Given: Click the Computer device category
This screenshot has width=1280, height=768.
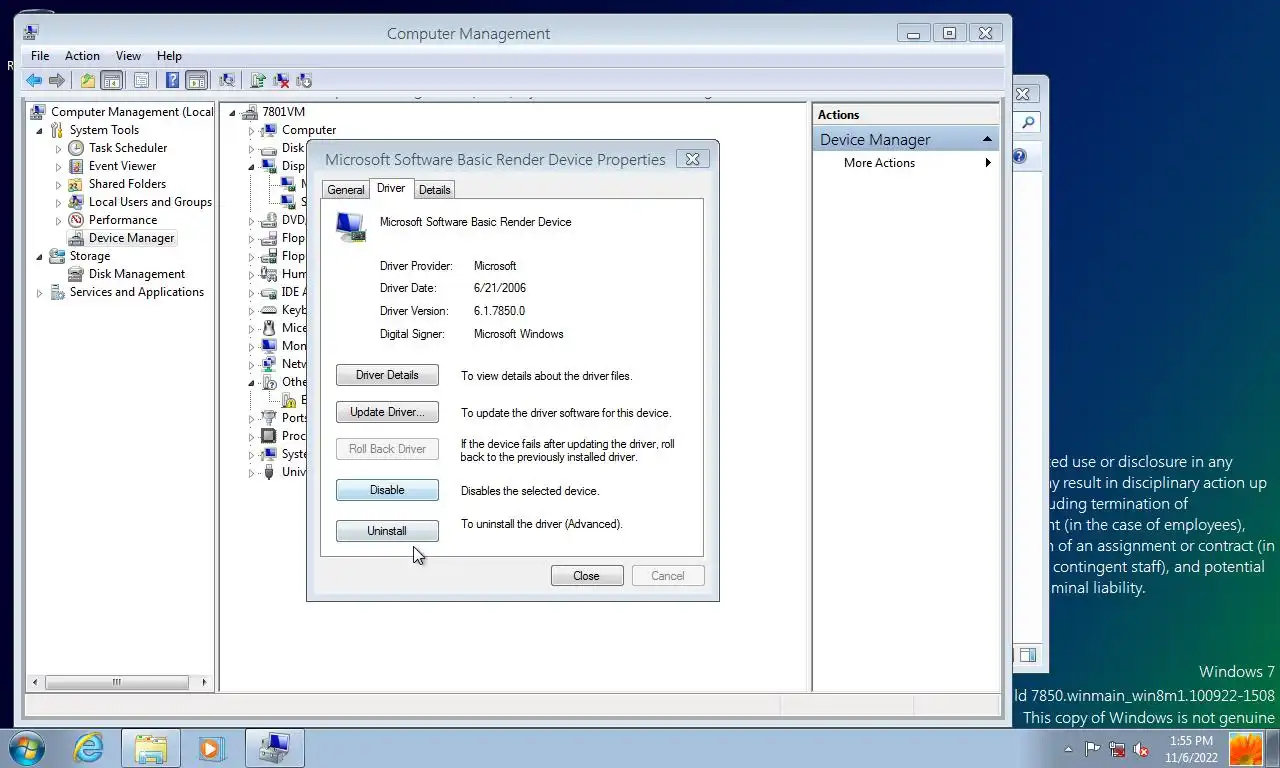Looking at the screenshot, I should click(309, 130).
